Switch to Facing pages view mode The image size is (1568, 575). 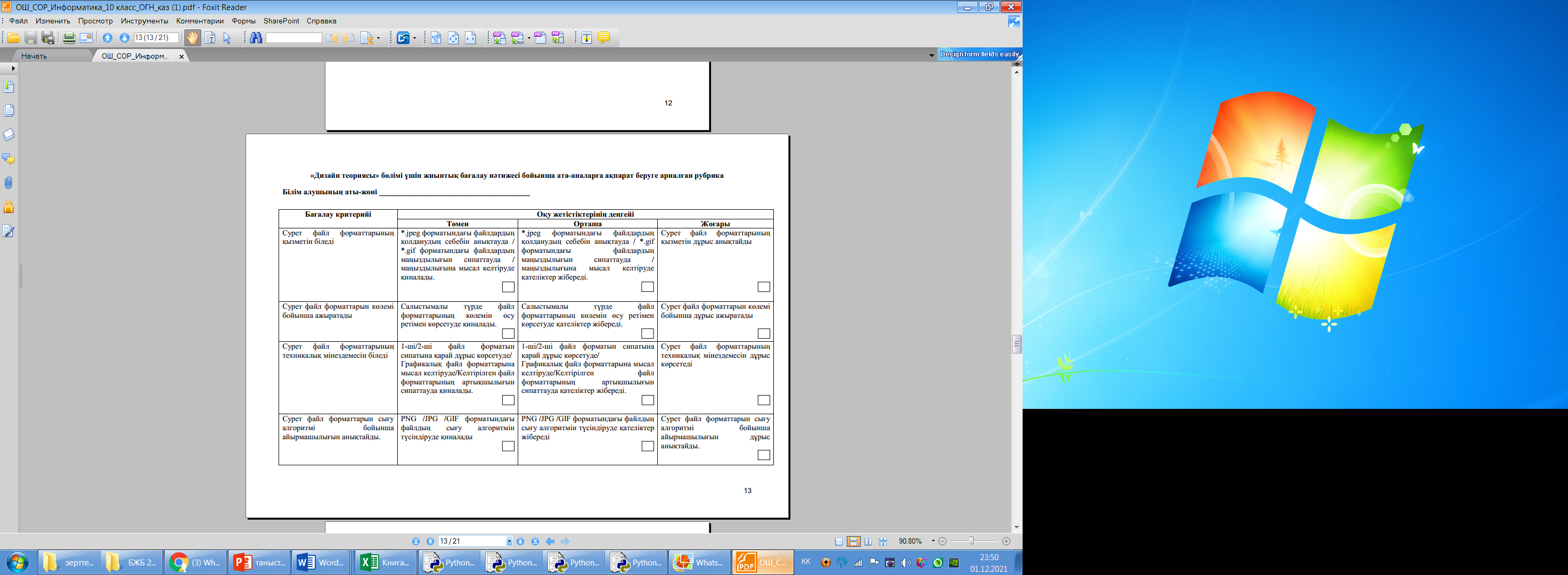869,541
